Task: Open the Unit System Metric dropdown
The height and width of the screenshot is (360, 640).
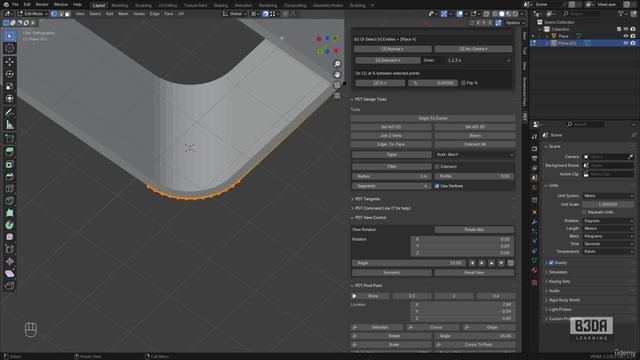Action: click(608, 196)
